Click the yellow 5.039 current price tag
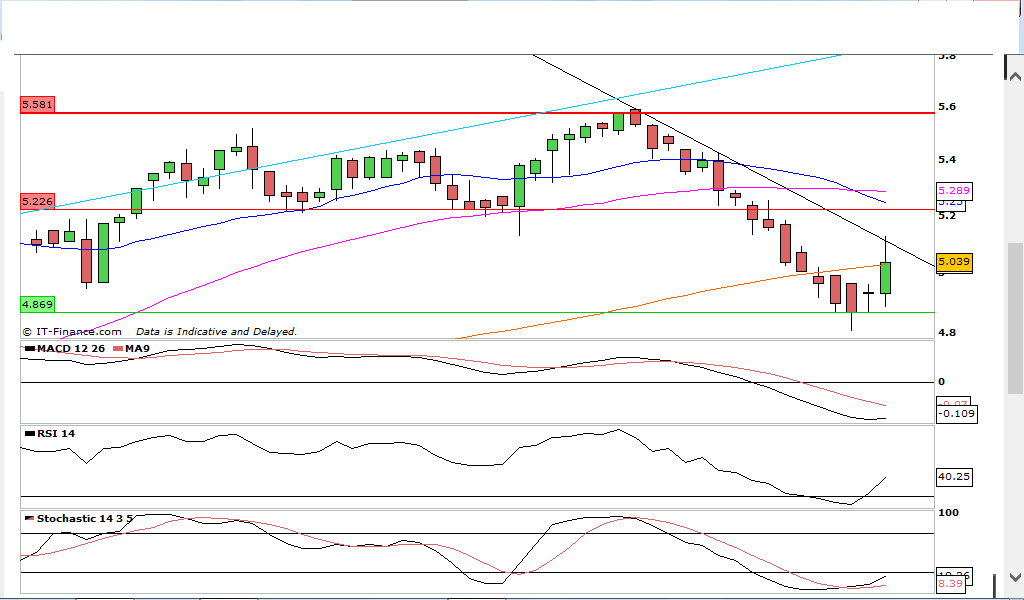This screenshot has height=600, width=1024. (953, 262)
